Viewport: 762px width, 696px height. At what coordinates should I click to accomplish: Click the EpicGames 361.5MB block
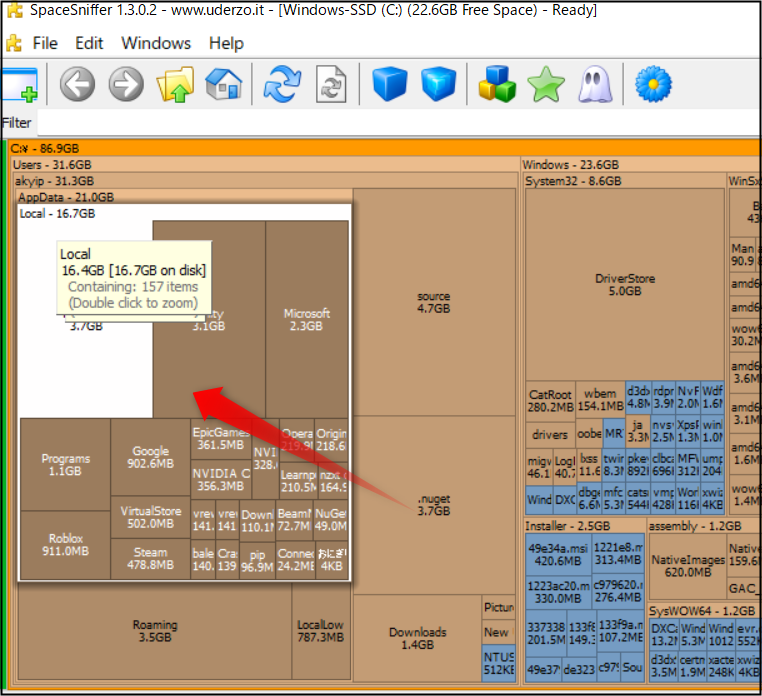221,439
